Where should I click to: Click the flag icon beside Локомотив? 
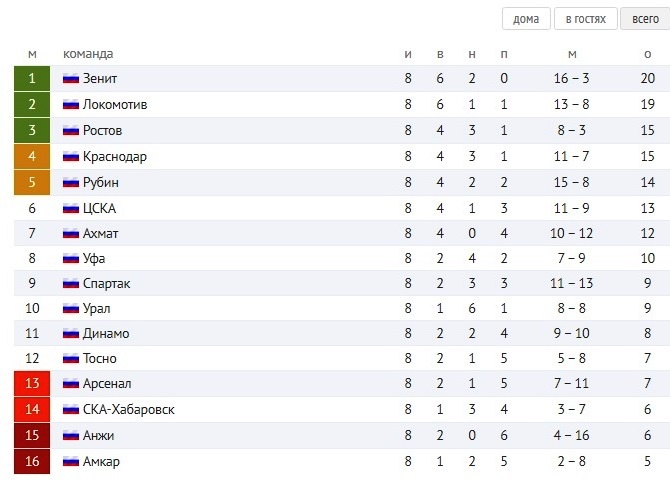tap(71, 105)
